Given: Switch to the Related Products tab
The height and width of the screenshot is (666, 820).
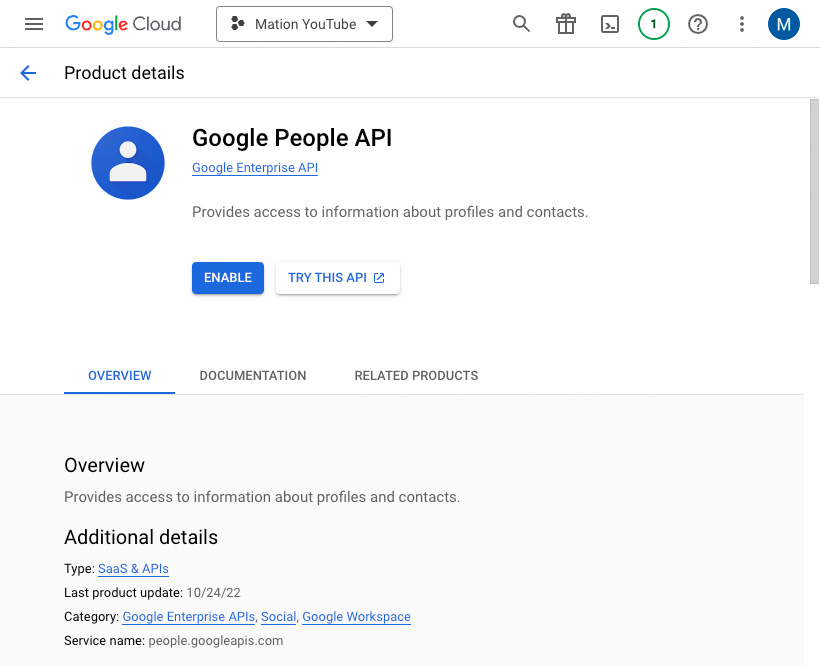Looking at the screenshot, I should (x=416, y=376).
